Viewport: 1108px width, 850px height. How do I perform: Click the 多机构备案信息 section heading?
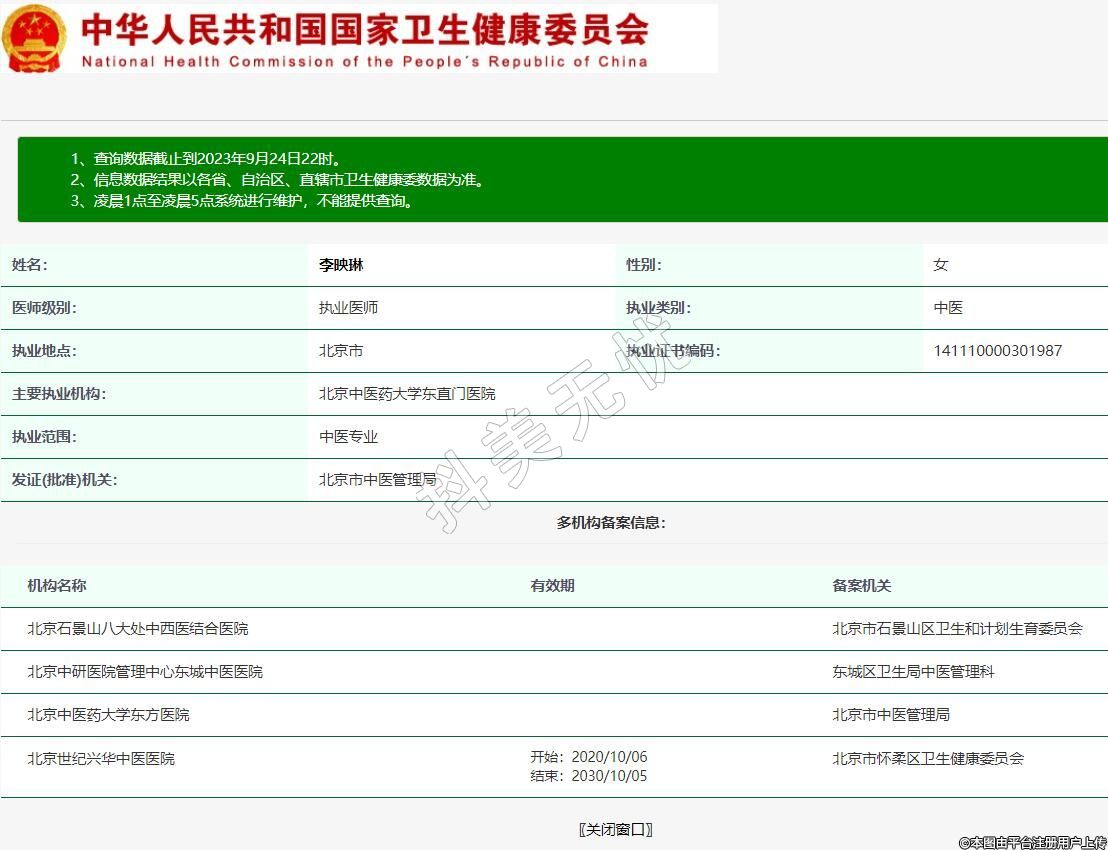[611, 522]
